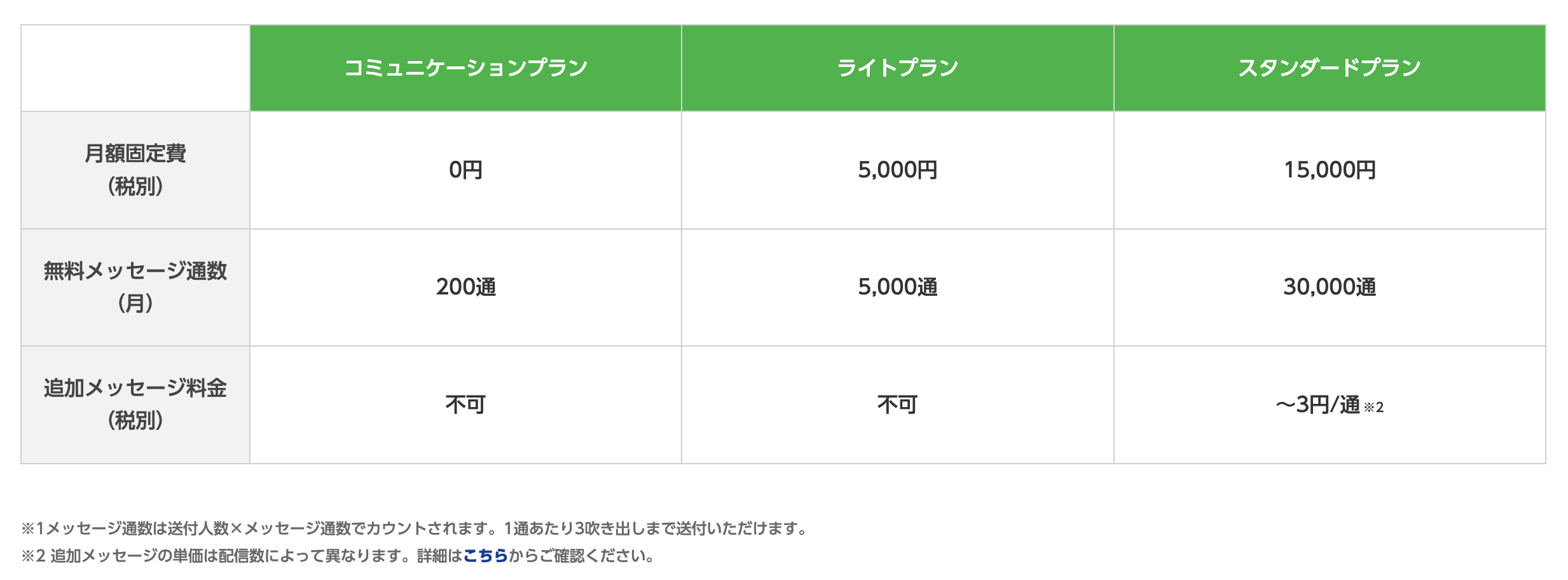This screenshot has height=580, width=1568.
Task: Click the 無料メッセージ通数 (月) row label
Action: (135, 287)
